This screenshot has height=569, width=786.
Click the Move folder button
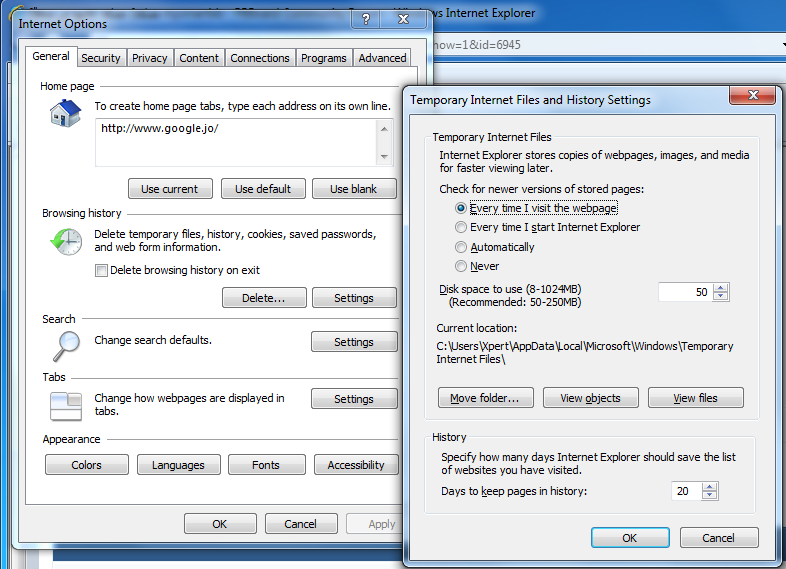click(x=485, y=398)
